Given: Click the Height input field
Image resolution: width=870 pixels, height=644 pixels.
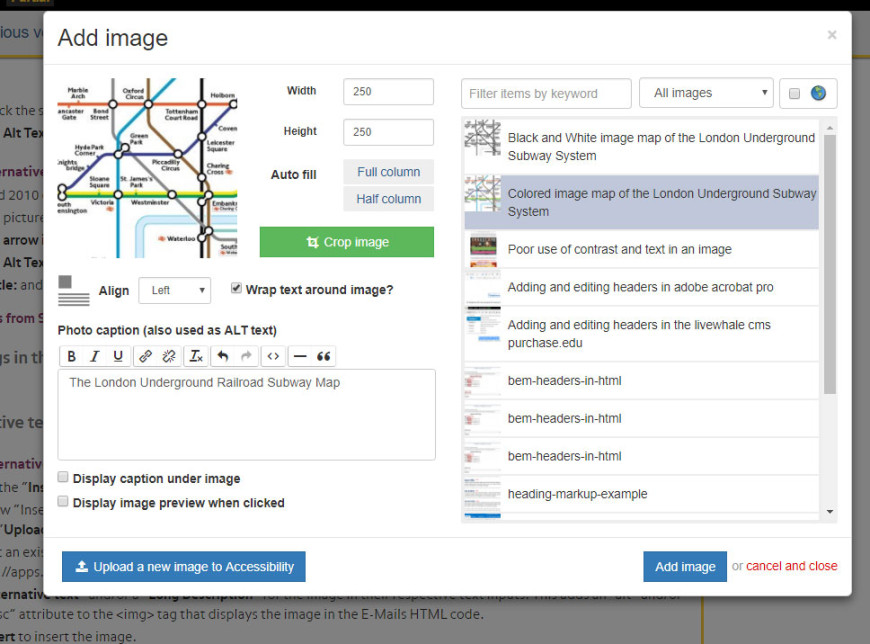Looking at the screenshot, I should [x=388, y=132].
